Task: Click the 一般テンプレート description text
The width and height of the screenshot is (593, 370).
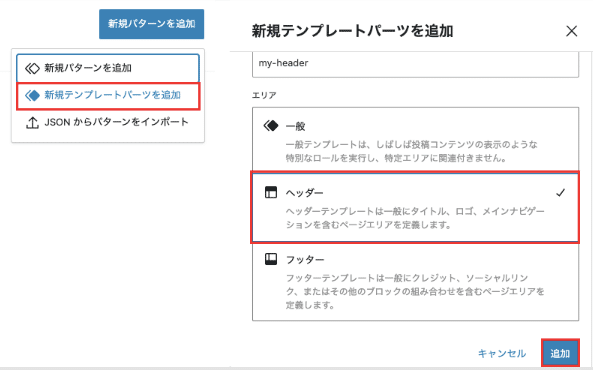Action: click(411, 151)
